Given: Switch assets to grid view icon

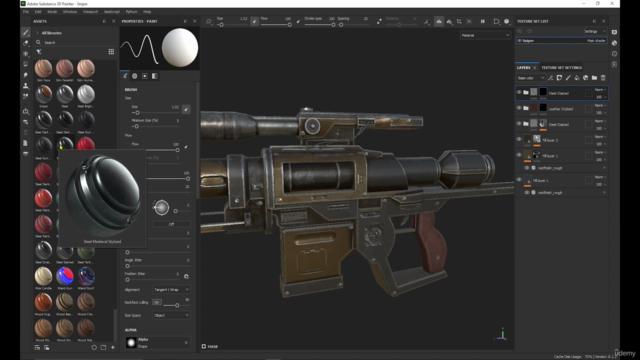Looking at the screenshot, I should 111,52.
